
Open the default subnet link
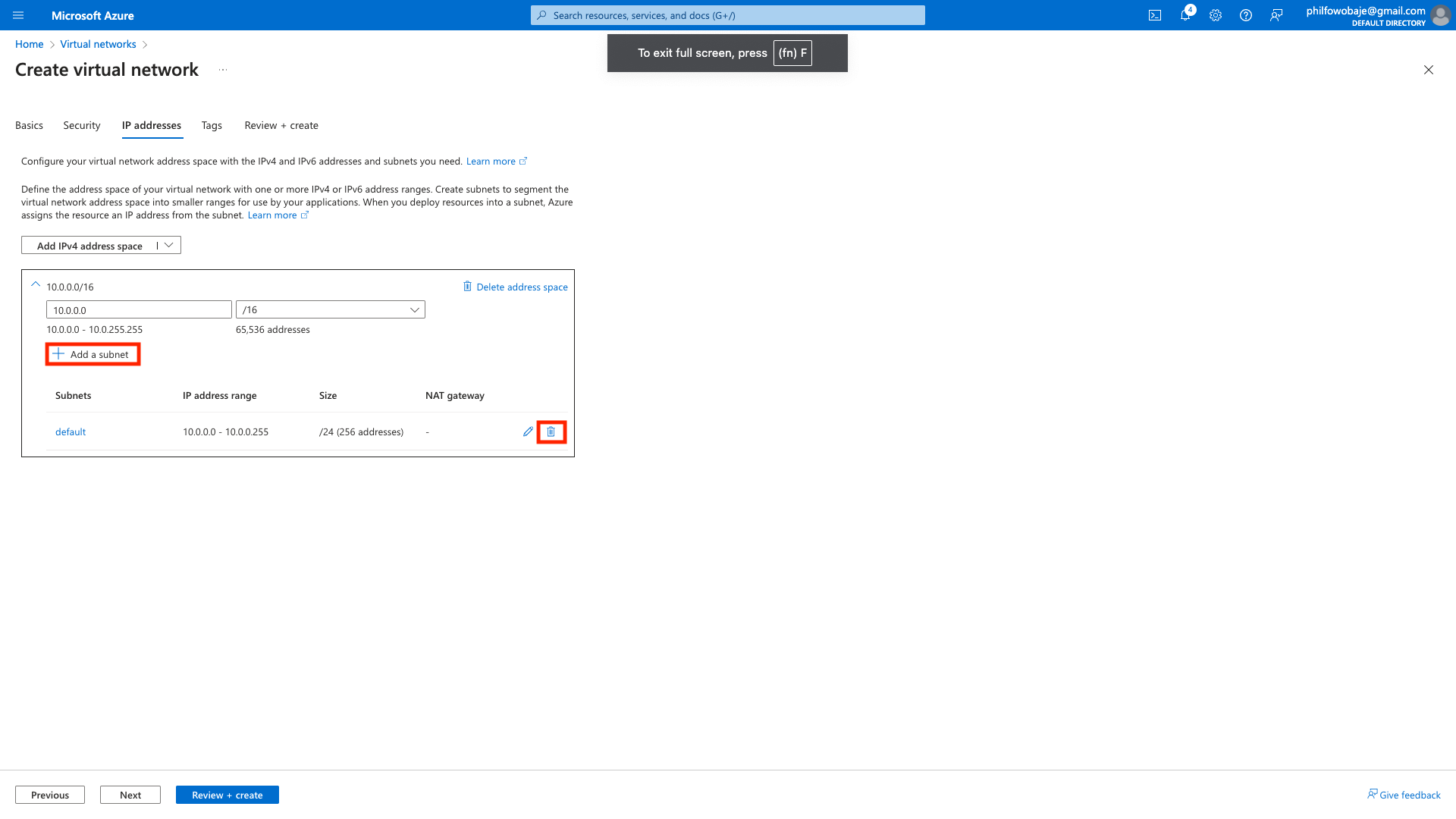tap(71, 431)
